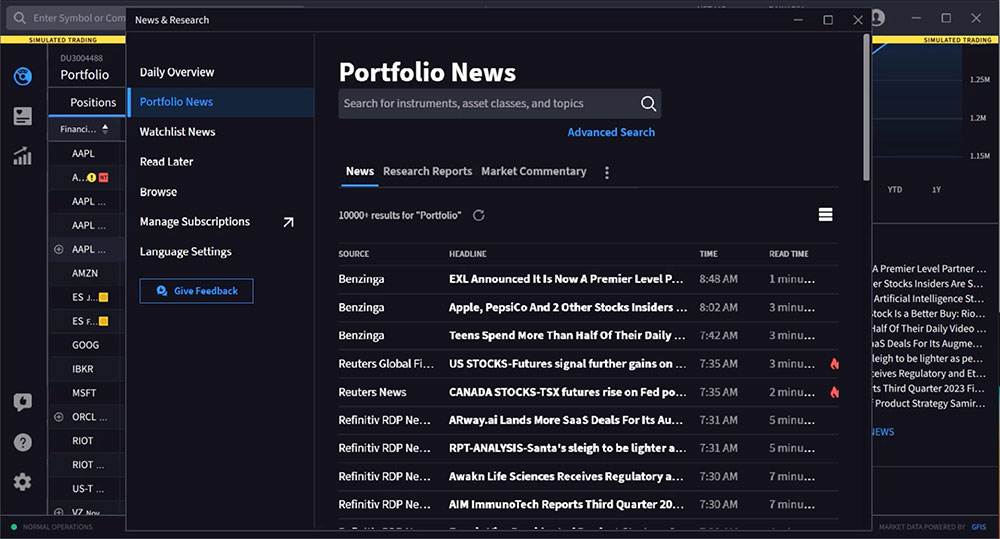Open the news list layout menu icon

click(825, 215)
